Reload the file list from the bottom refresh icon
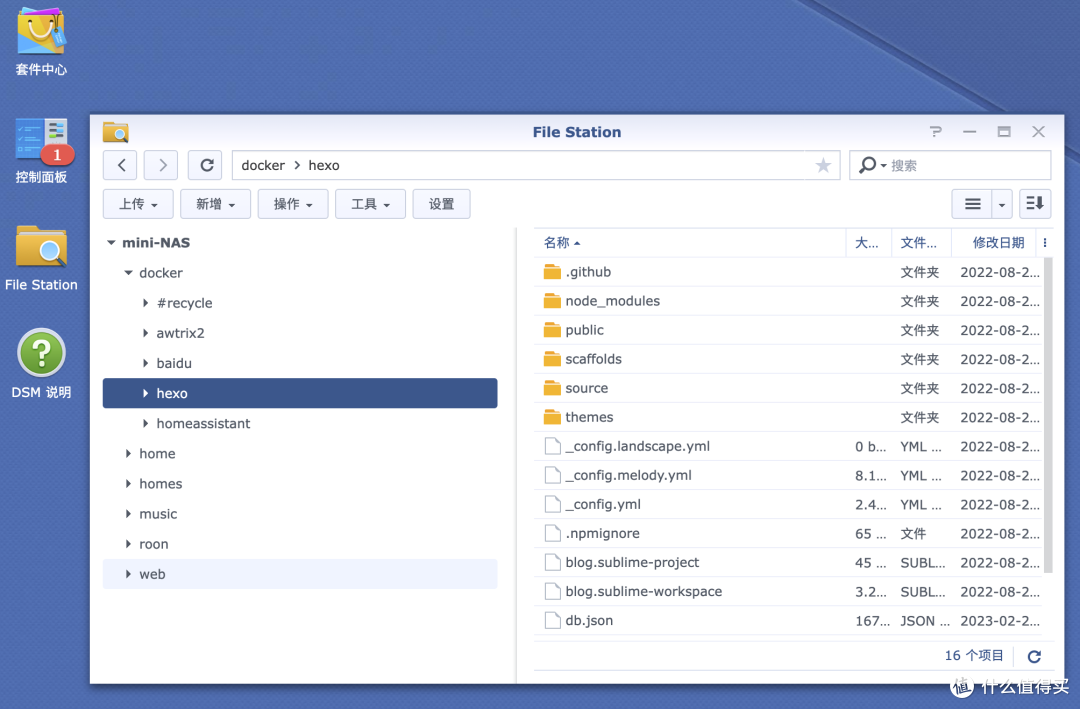The width and height of the screenshot is (1080, 709). 1034,656
